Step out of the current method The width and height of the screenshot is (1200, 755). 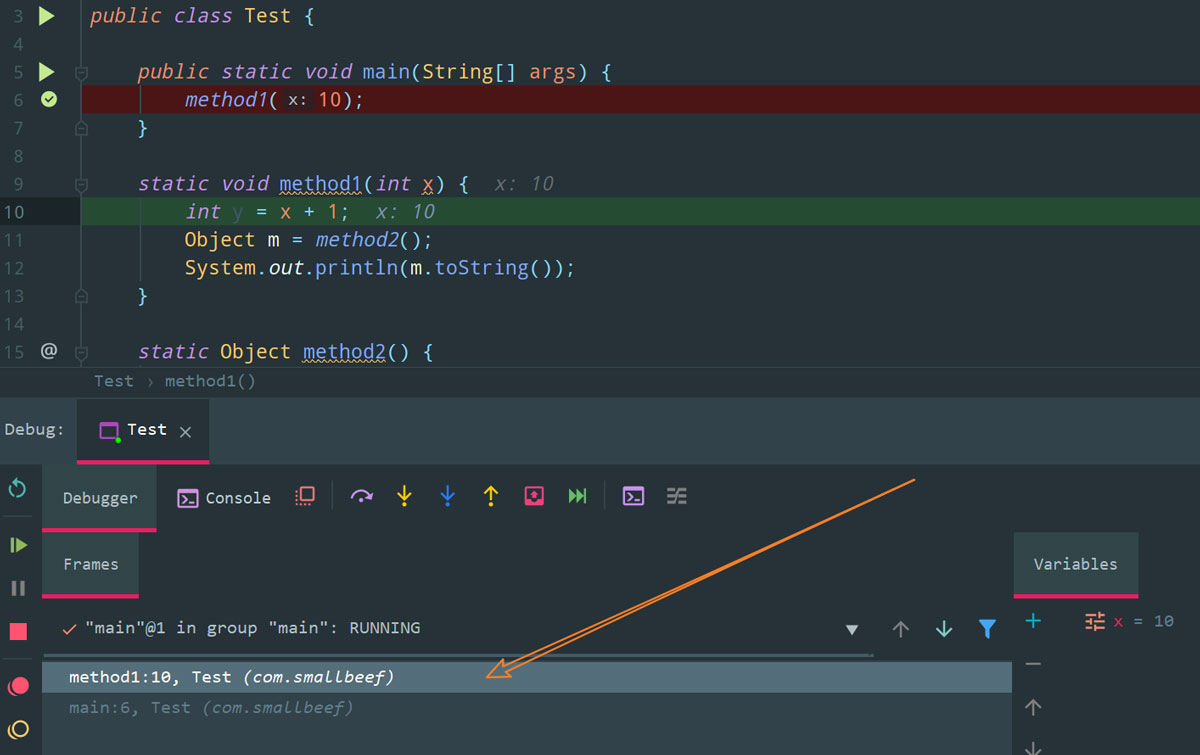tap(490, 496)
